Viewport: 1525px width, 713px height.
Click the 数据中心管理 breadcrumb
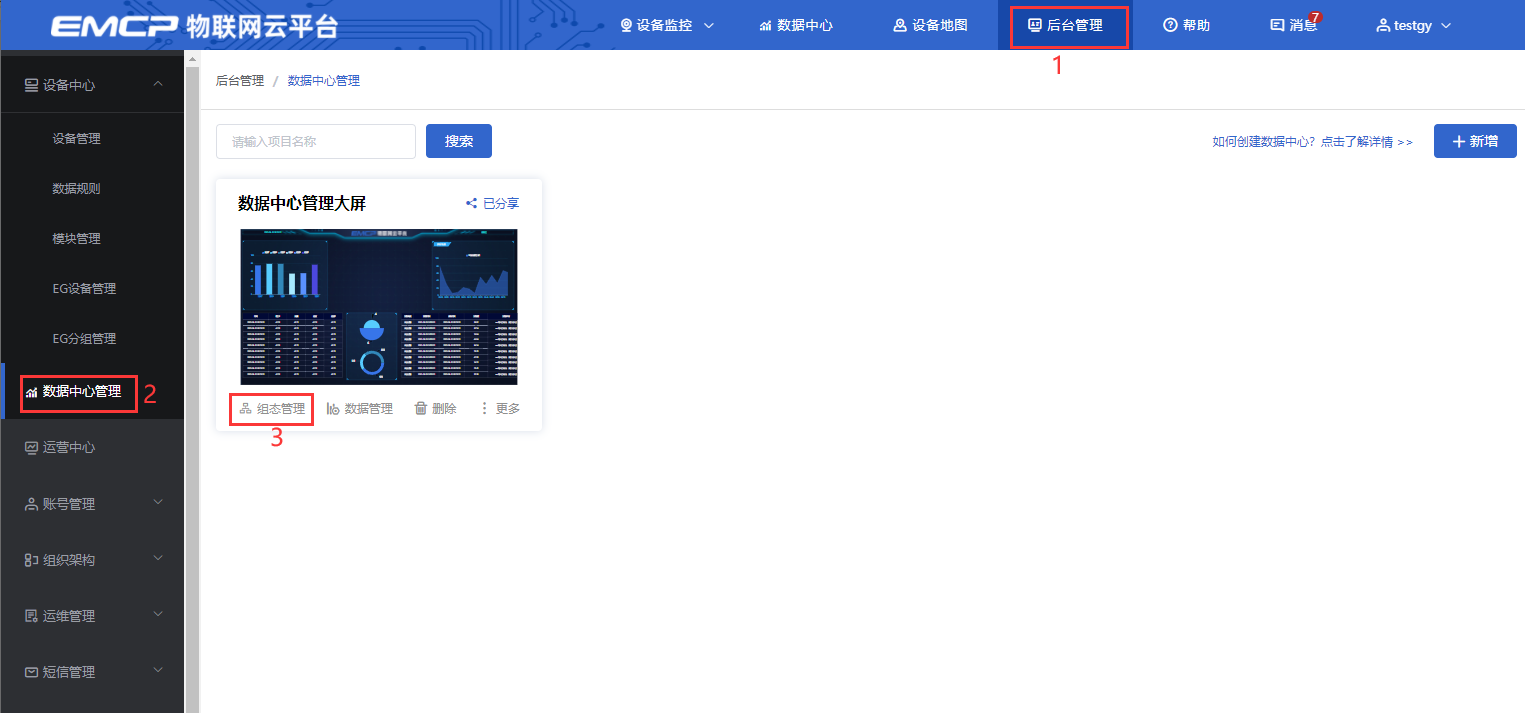pos(324,81)
